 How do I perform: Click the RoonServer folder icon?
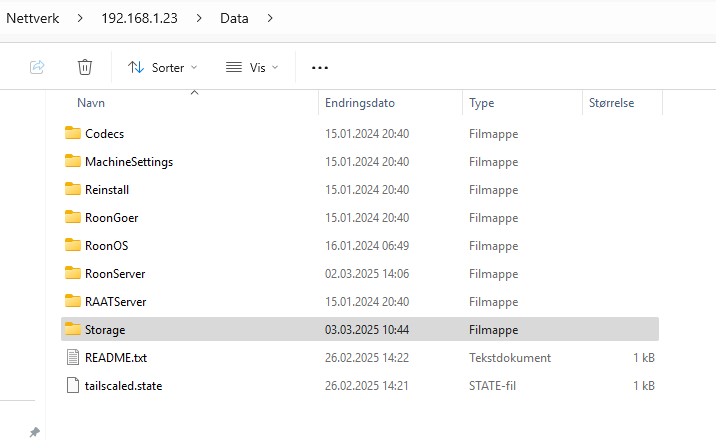(73, 273)
